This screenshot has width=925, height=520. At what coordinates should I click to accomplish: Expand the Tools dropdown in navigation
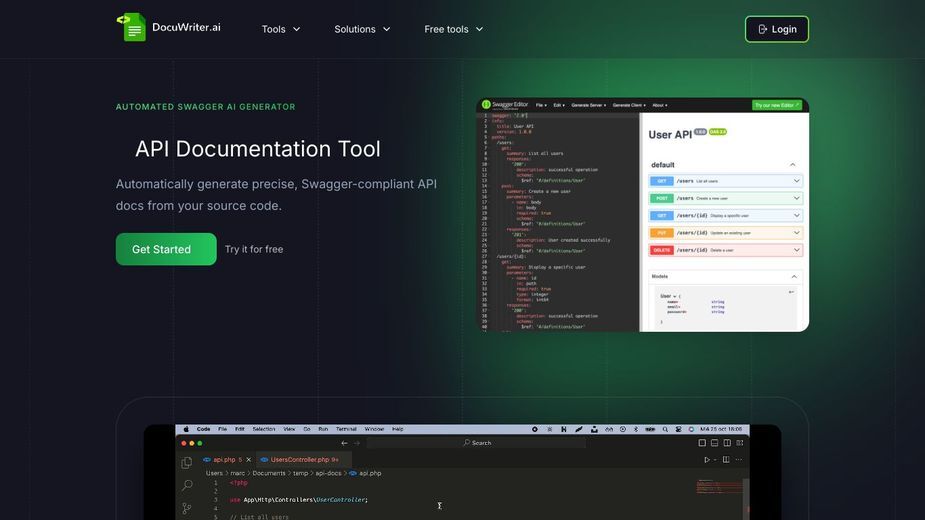pyautogui.click(x=281, y=29)
